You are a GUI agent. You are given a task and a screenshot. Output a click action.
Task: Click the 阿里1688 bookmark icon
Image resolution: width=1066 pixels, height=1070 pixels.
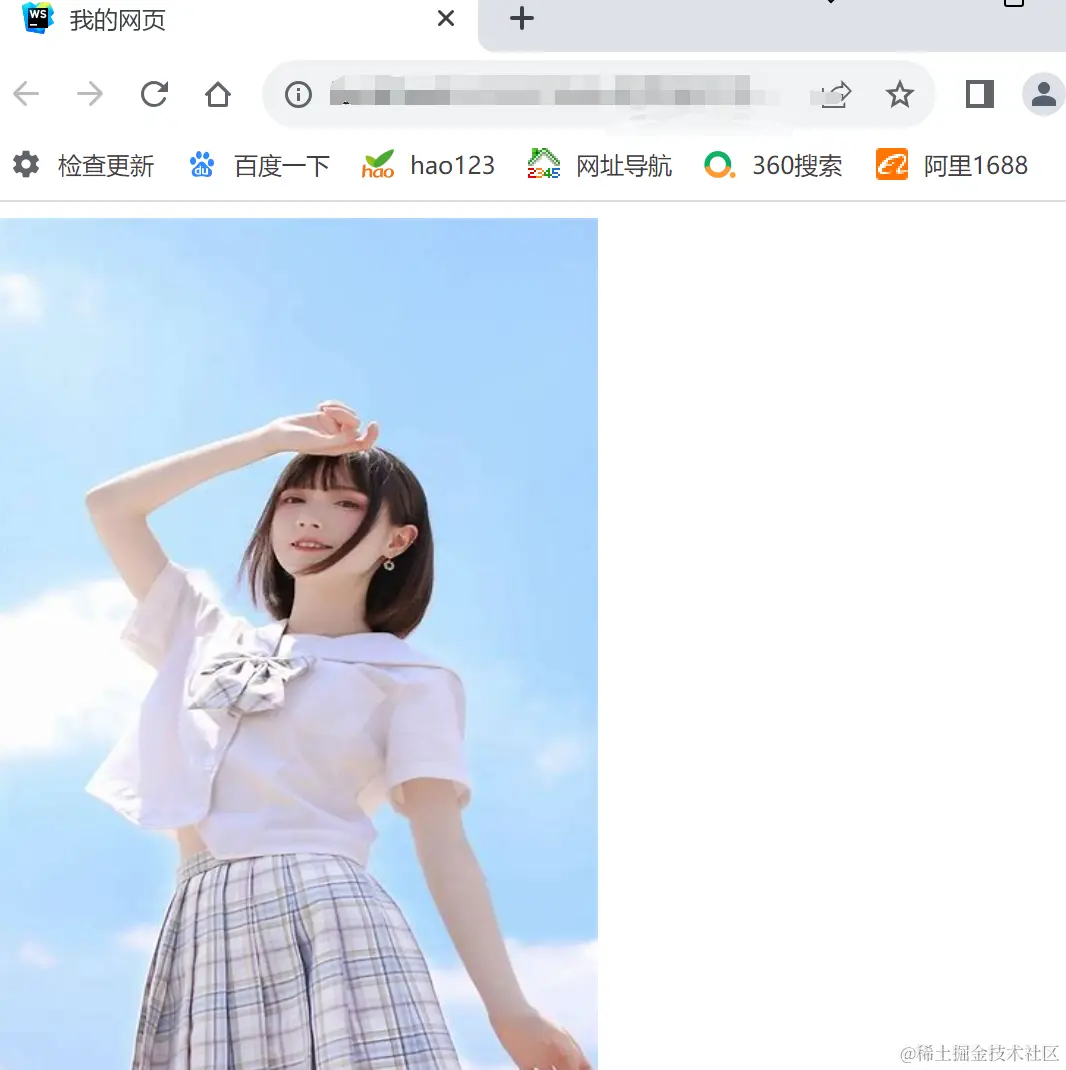(x=890, y=165)
